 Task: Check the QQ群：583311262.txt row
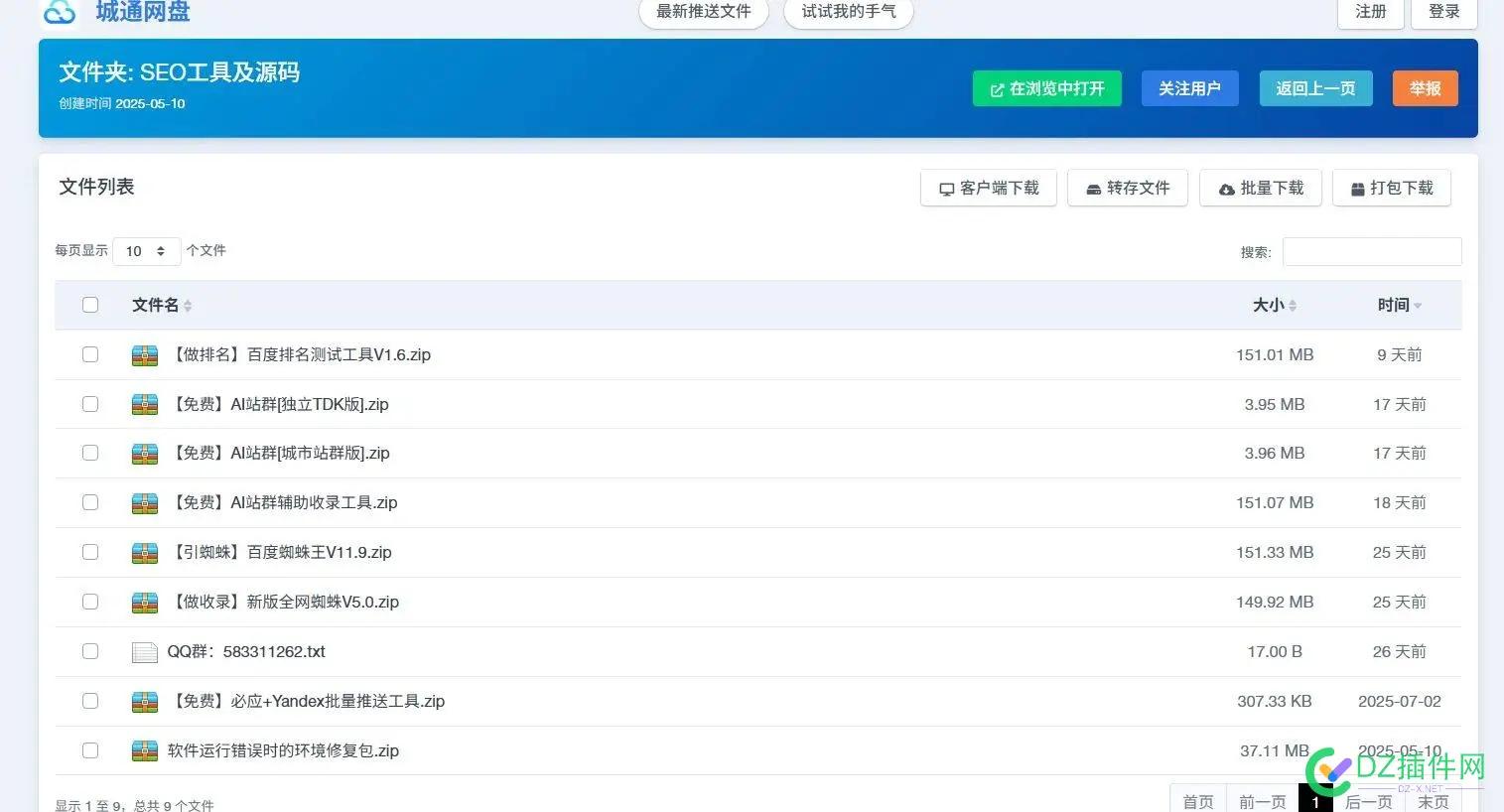pos(90,651)
